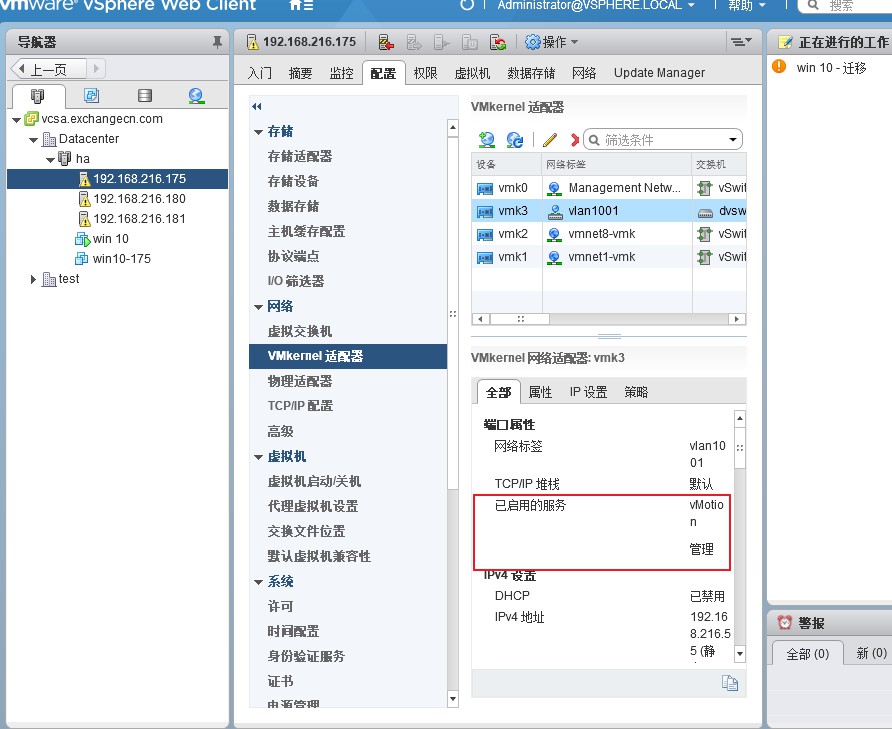Click the refresh icon in the top bar
This screenshot has height=729, width=892.
[466, 5]
